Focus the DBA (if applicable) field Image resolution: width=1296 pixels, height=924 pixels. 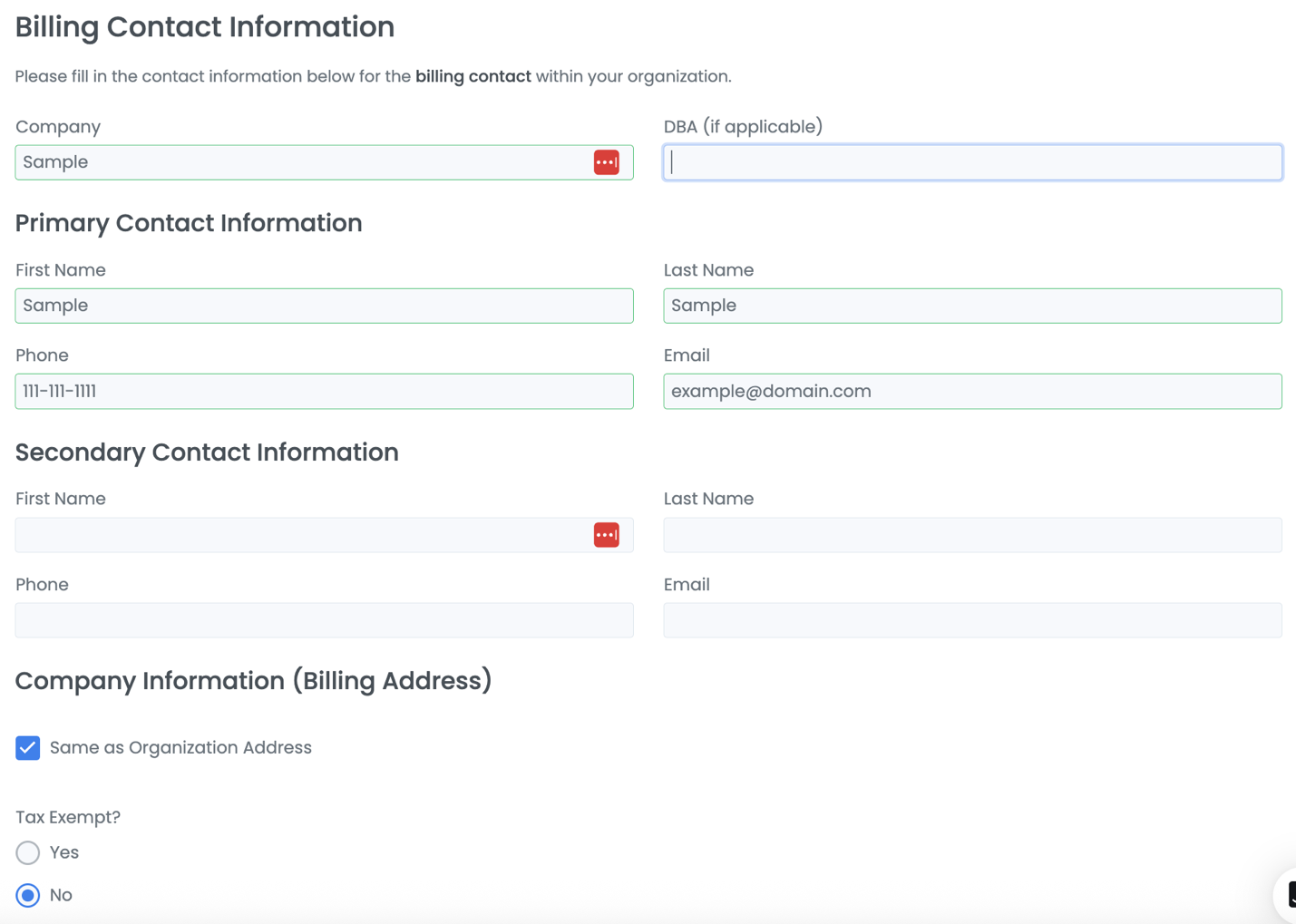972,162
